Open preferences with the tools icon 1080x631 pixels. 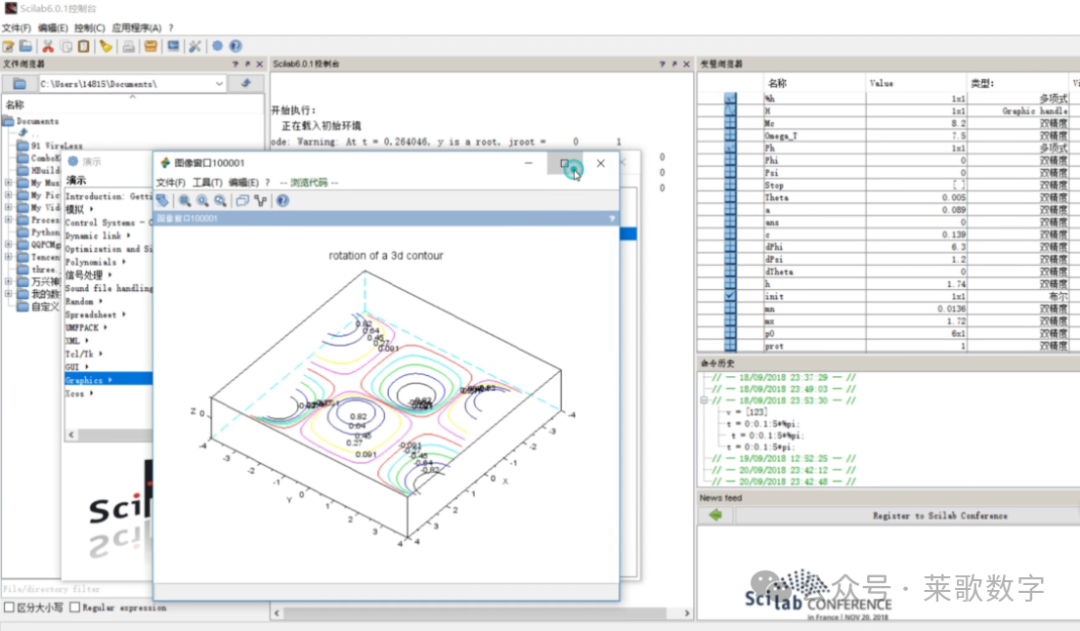(x=195, y=46)
